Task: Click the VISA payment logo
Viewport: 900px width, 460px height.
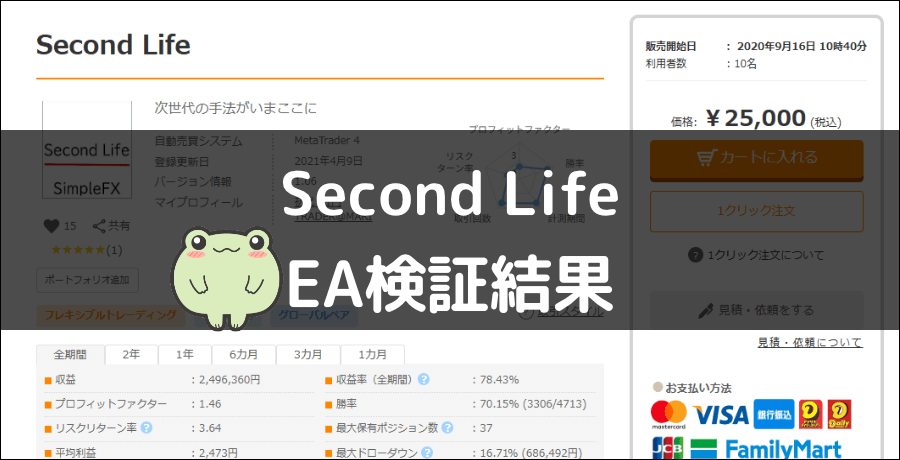Action: 720,415
